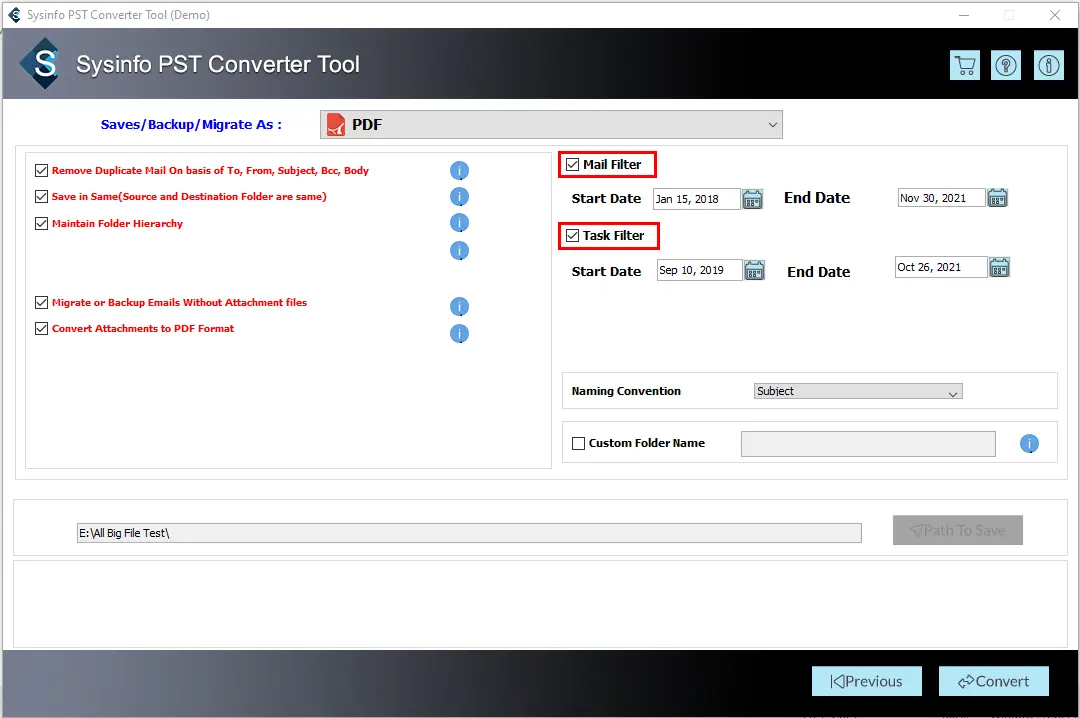
Task: Click the destination path text field
Action: point(468,533)
